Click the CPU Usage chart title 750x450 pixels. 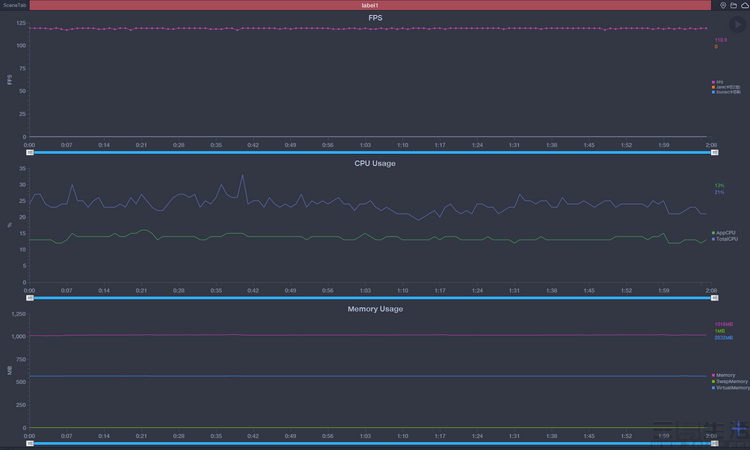(x=375, y=163)
